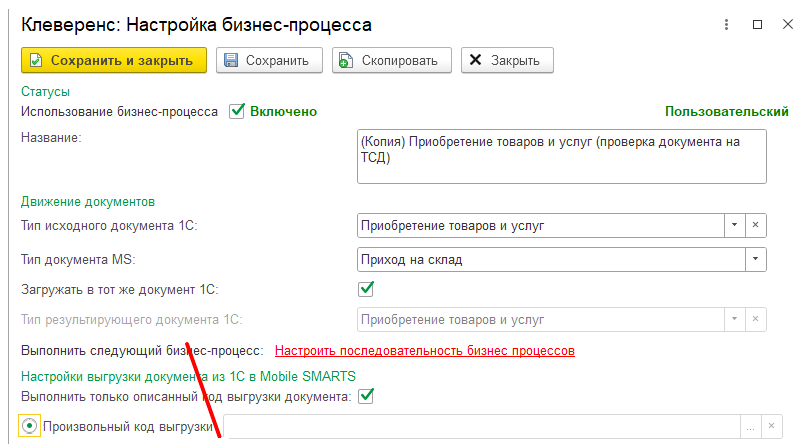Screen dimensions: 798x448
Task: Click 'Настройки выгрузки документа из 1С' heading
Action: coord(188,376)
